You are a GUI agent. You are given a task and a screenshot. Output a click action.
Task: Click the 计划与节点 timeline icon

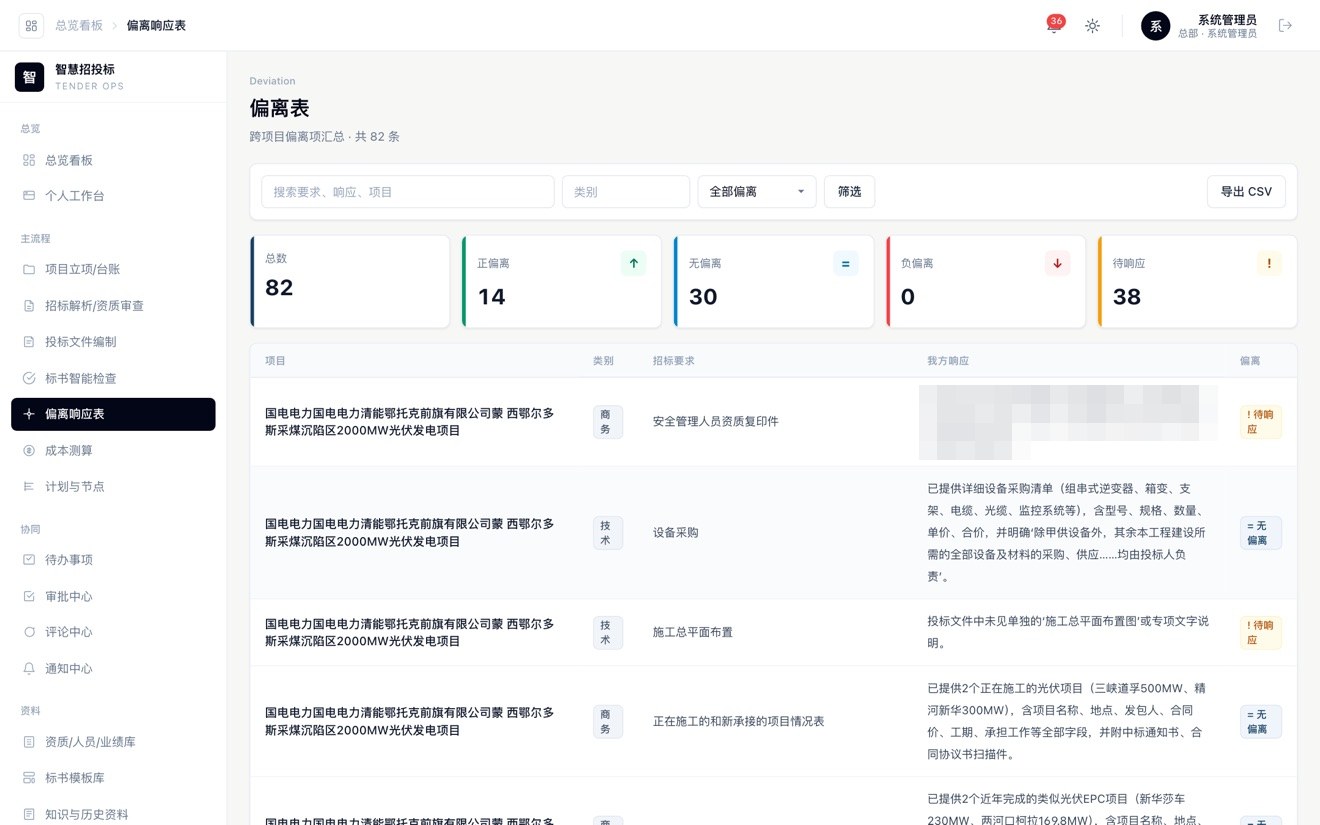[29, 487]
